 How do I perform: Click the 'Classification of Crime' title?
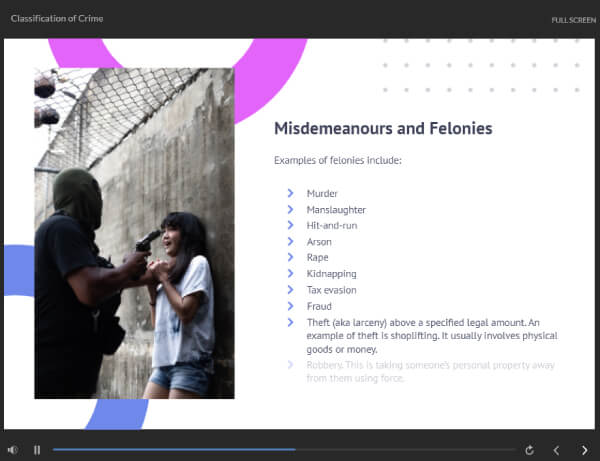coord(56,19)
